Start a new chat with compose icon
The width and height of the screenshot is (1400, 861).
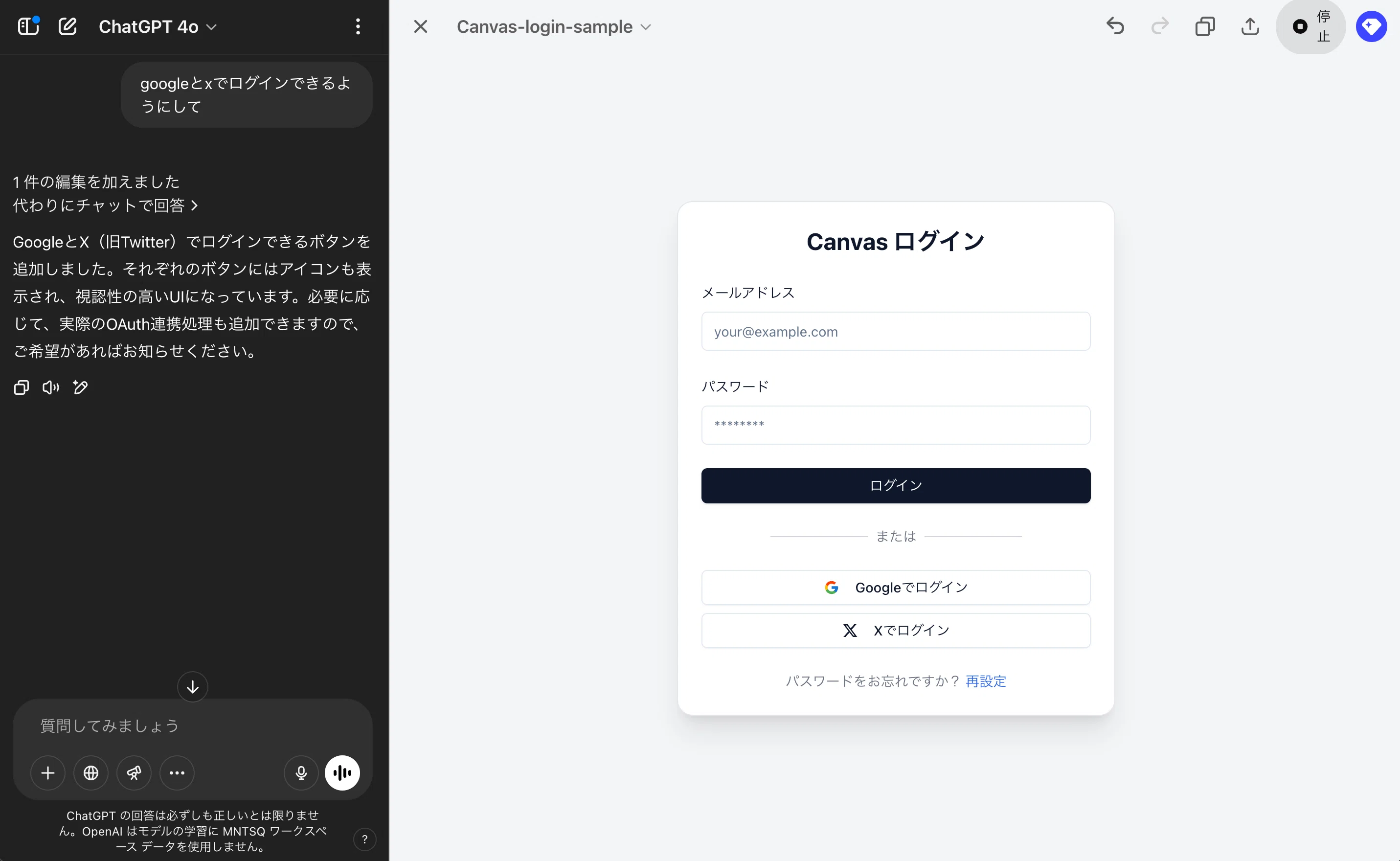pos(68,26)
